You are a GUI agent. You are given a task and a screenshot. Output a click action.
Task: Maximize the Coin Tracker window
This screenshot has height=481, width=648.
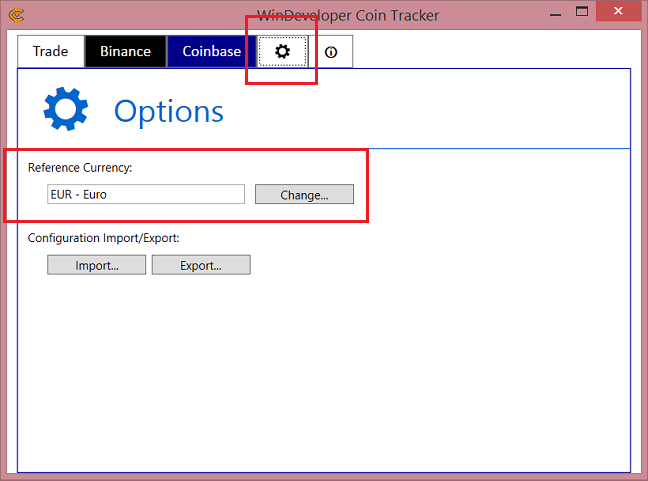pos(582,12)
